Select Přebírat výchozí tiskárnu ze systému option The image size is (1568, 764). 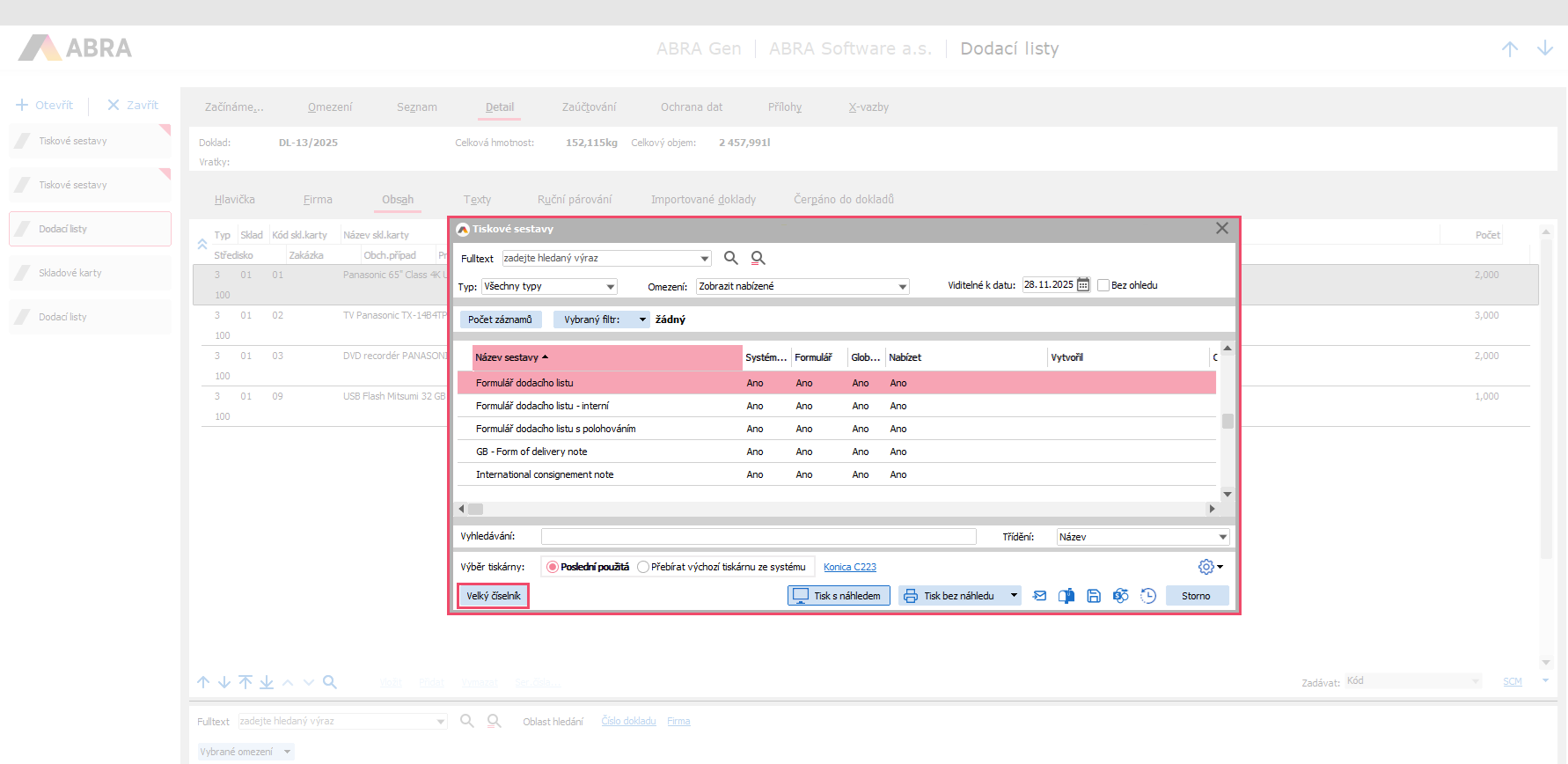[x=643, y=567]
